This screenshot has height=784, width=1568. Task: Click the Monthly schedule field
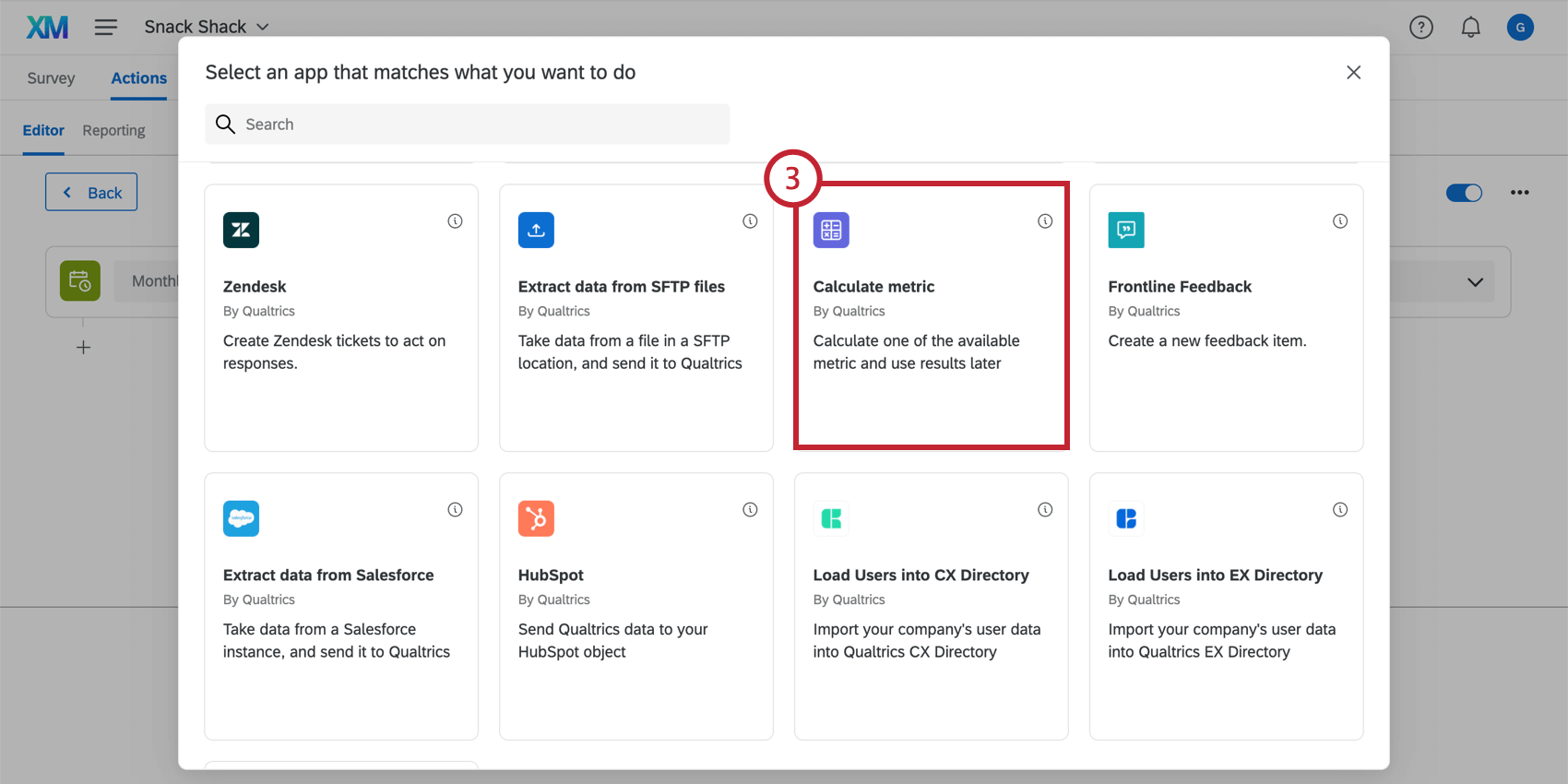[x=148, y=281]
